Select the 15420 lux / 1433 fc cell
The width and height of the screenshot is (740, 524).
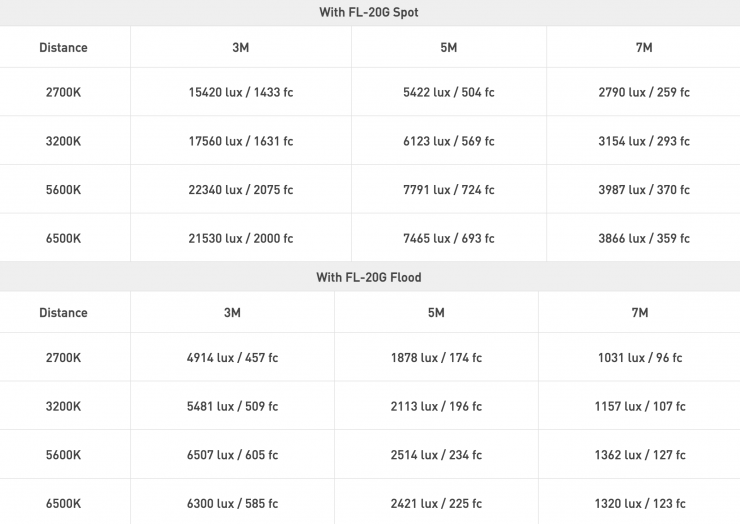point(240,92)
